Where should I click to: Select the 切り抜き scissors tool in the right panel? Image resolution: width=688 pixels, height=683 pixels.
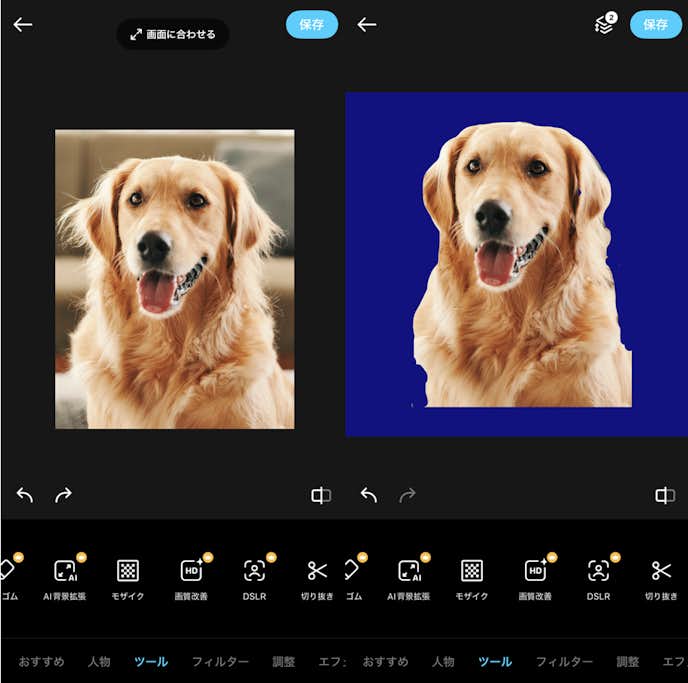point(661,579)
